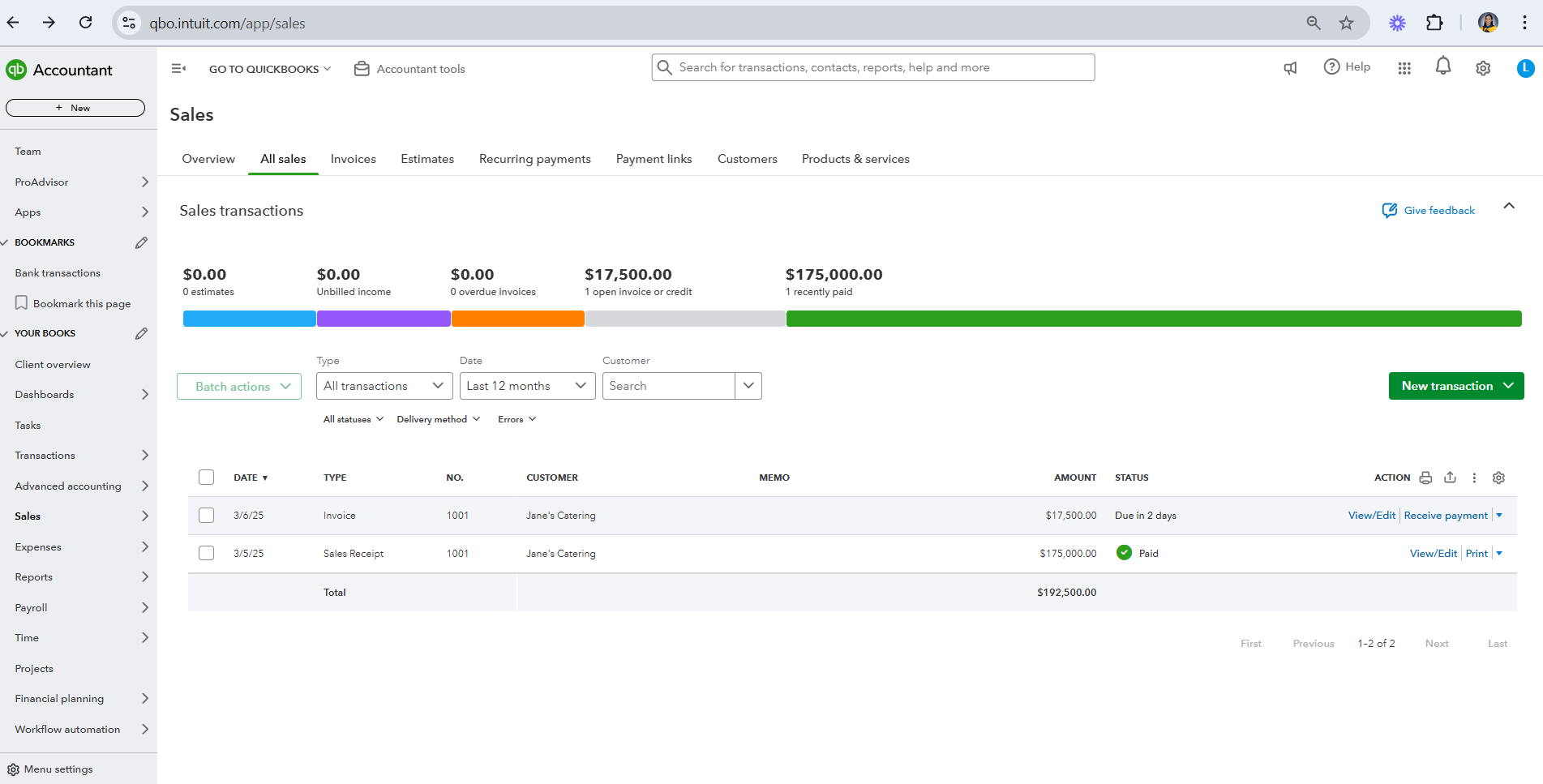Open the All statuses filter
The image size is (1543, 784).
point(354,419)
